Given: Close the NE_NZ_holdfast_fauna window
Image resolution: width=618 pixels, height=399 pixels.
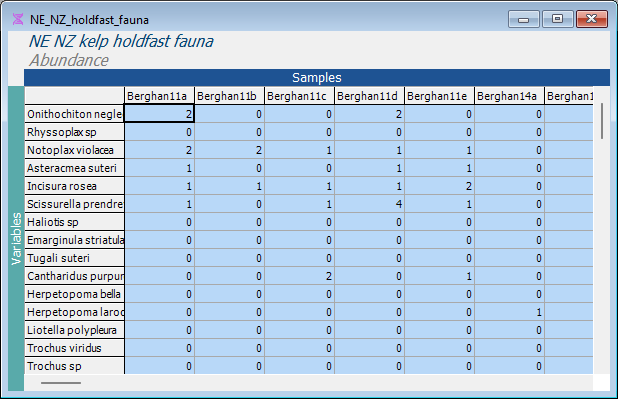Looking at the screenshot, I should pyautogui.click(x=592, y=19).
